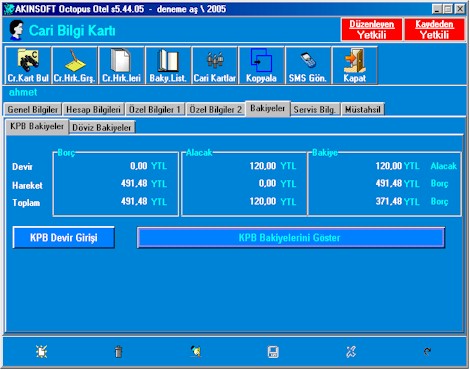
Task: Open the Cari Kartlar list
Action: click(x=215, y=65)
